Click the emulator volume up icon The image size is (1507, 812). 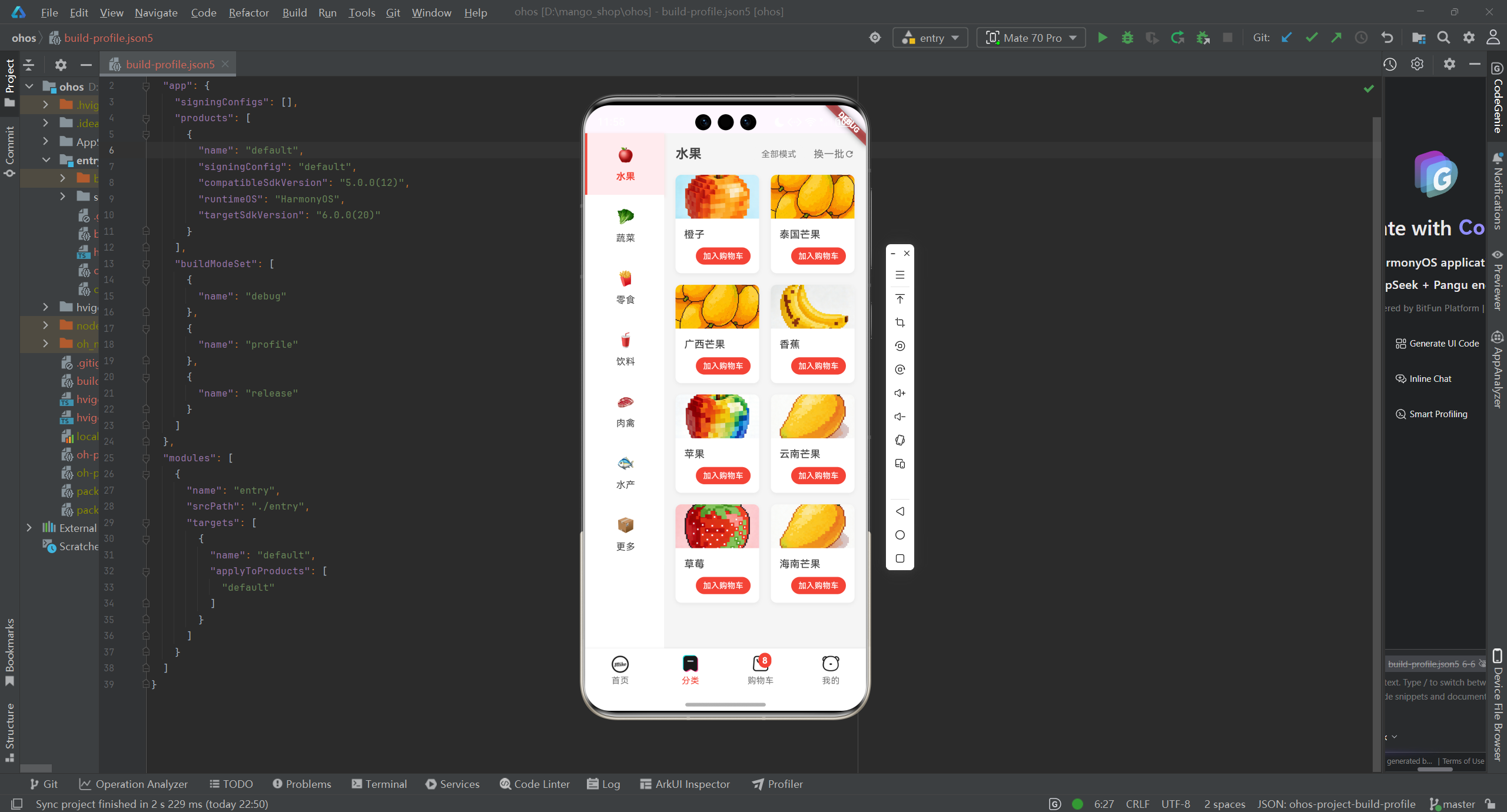tap(899, 393)
